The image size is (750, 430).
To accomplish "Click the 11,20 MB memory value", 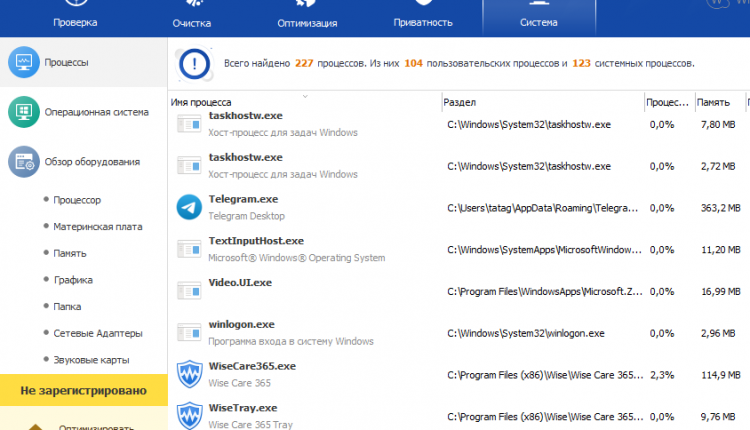I will pyautogui.click(x=720, y=250).
